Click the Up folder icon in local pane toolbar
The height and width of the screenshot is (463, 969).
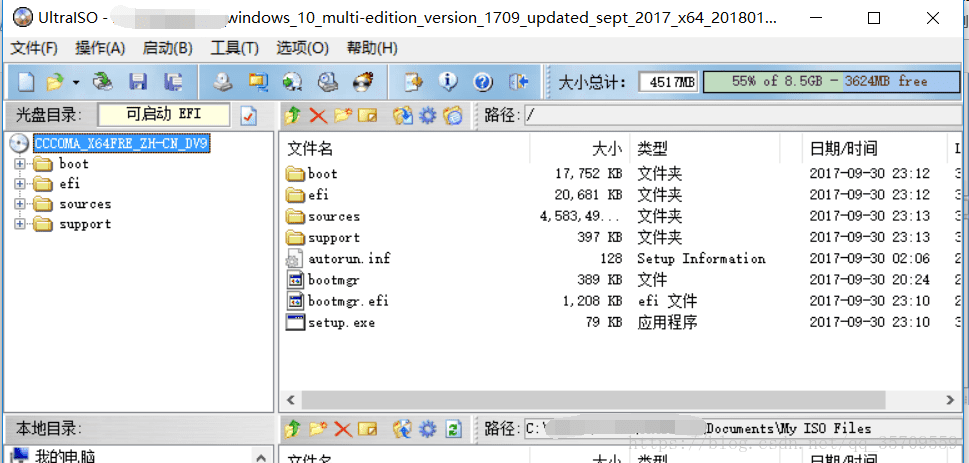(294, 428)
